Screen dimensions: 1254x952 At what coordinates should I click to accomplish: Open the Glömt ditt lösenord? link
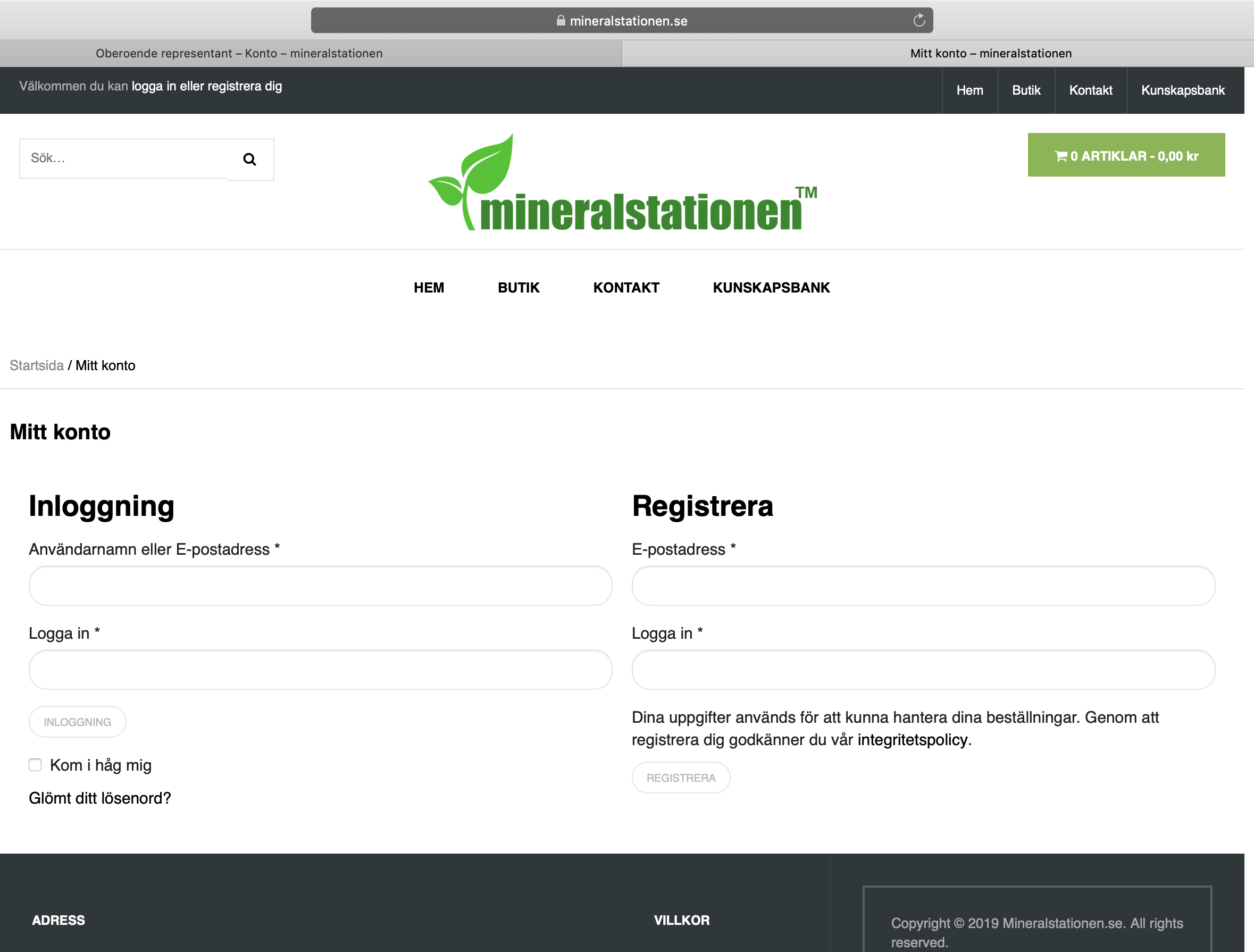coord(100,798)
